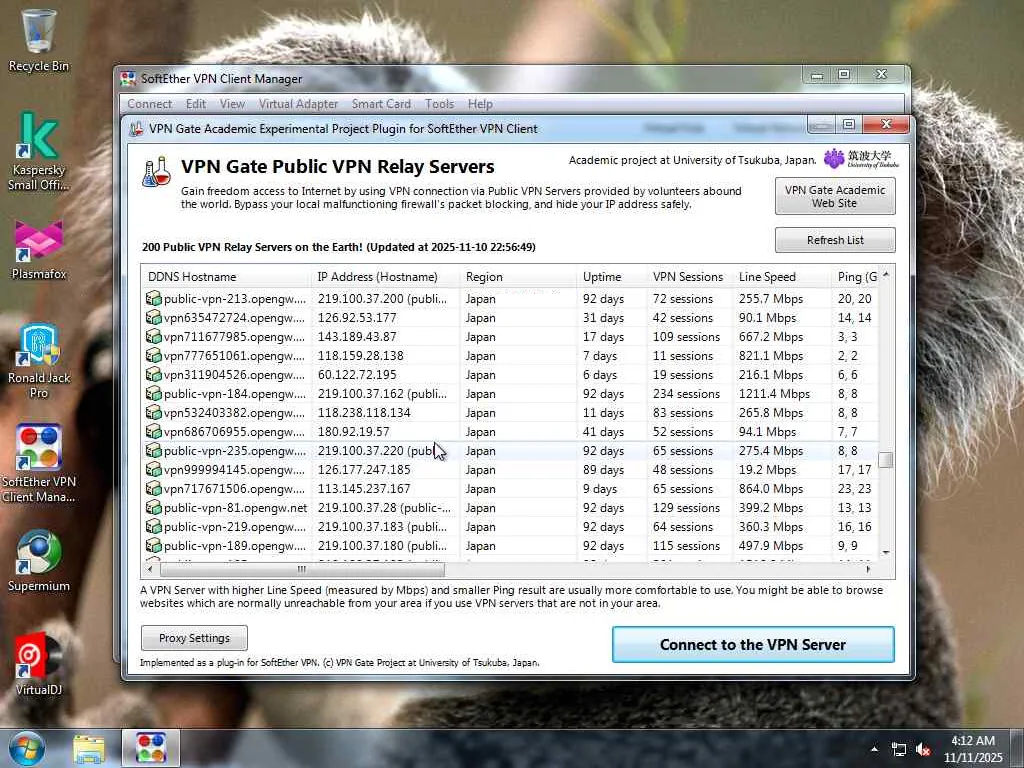The image size is (1024, 768).
Task: Select IP address 126.177.247.185
Action: 364,470
